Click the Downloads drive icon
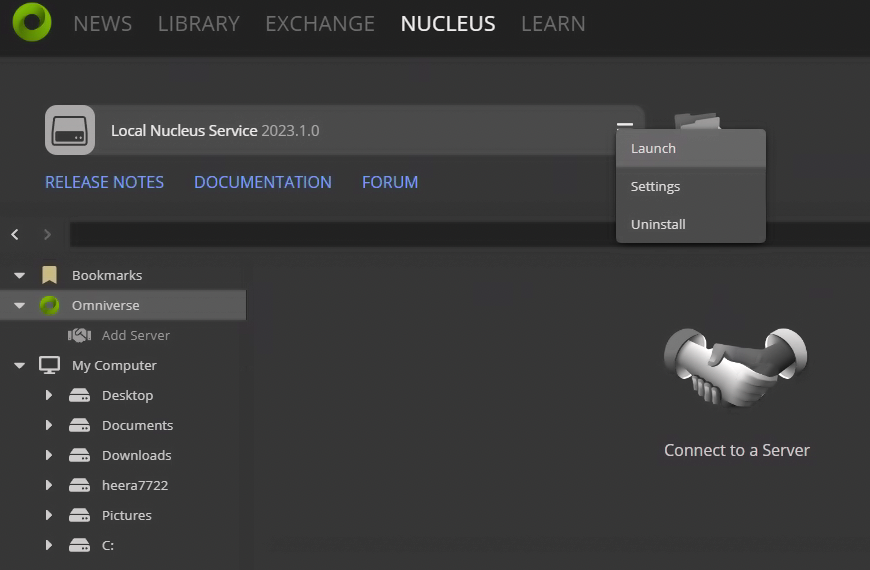870x570 pixels. (79, 455)
